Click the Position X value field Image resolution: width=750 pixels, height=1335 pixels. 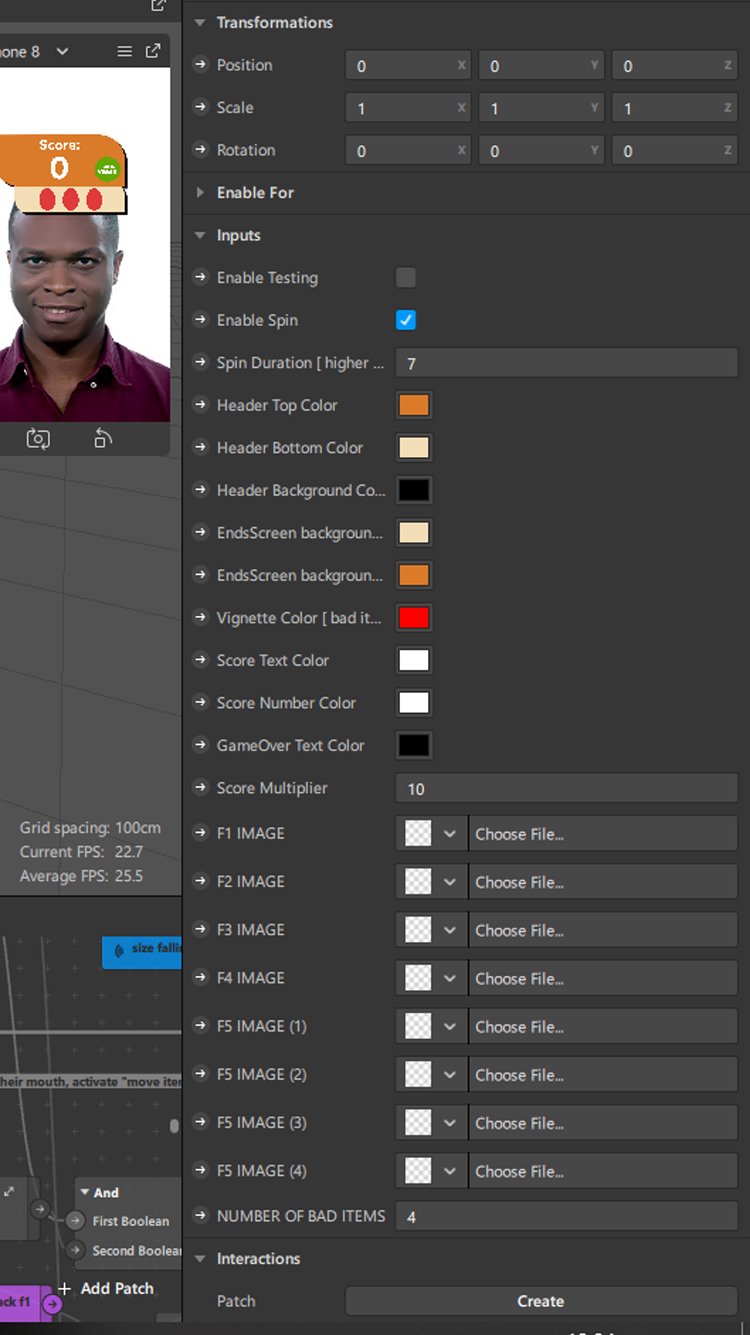pos(409,65)
